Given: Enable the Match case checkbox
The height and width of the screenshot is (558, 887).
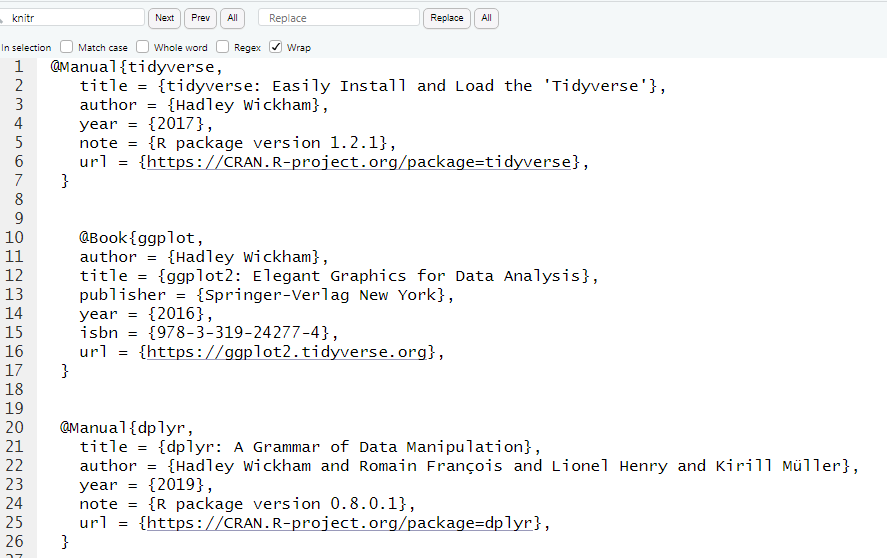Looking at the screenshot, I should (67, 46).
